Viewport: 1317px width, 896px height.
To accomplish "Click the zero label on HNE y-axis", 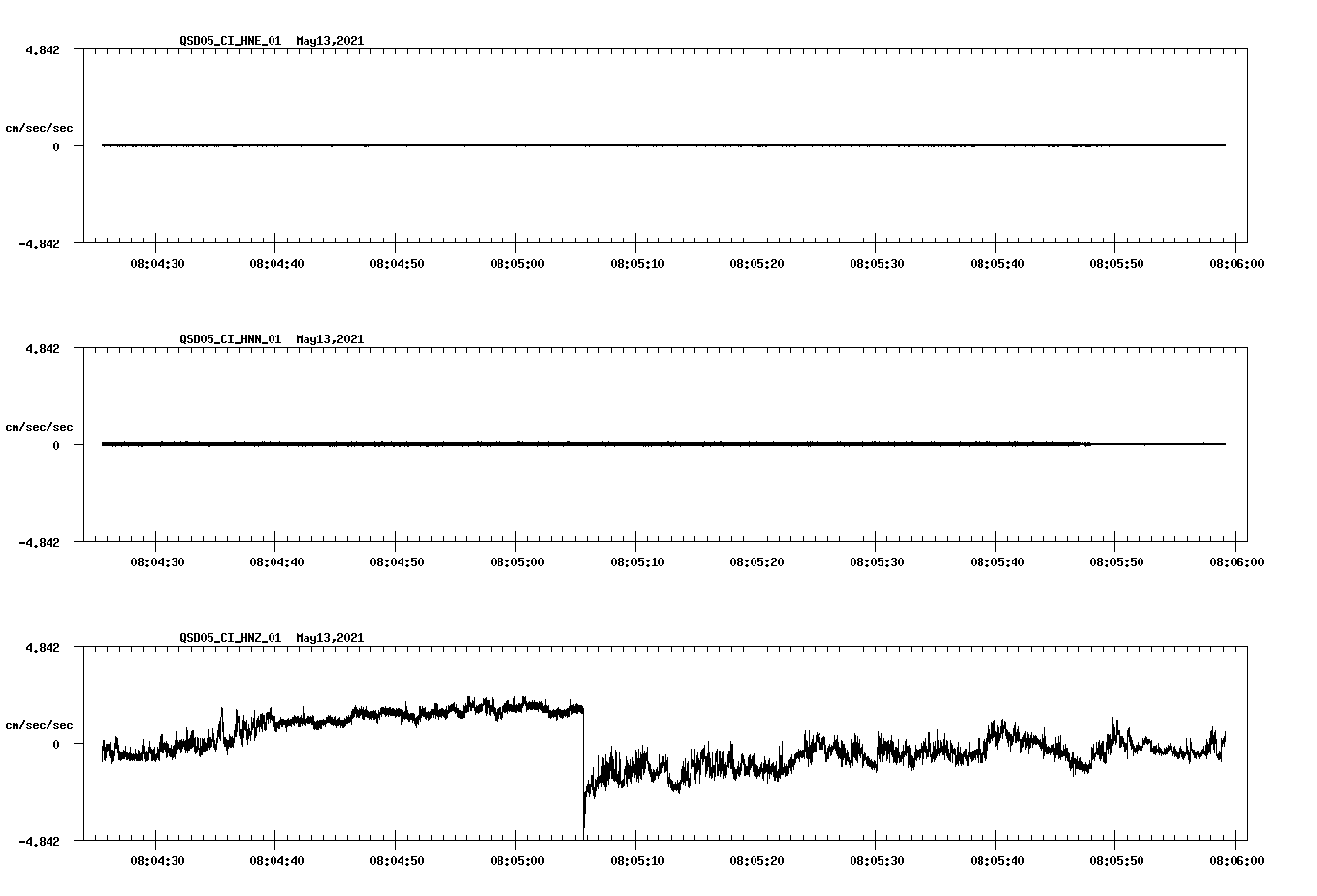I will click(56, 146).
